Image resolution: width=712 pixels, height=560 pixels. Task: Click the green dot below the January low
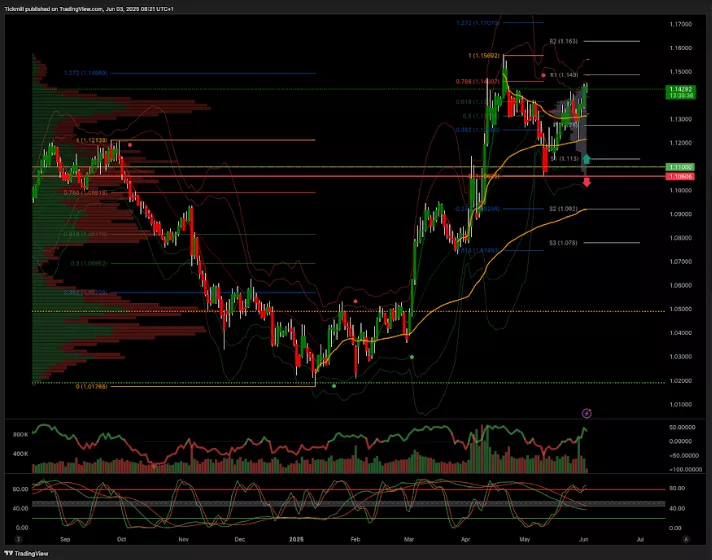pyautogui.click(x=334, y=385)
